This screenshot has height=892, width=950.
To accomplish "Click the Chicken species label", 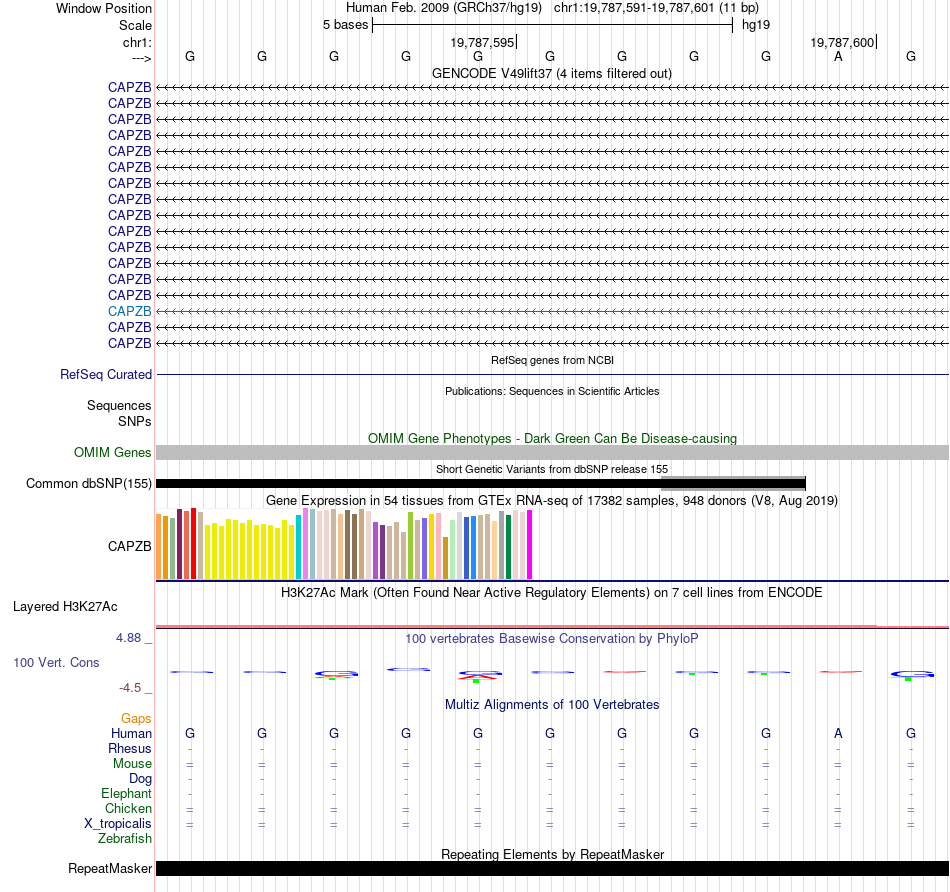I will pos(128,808).
